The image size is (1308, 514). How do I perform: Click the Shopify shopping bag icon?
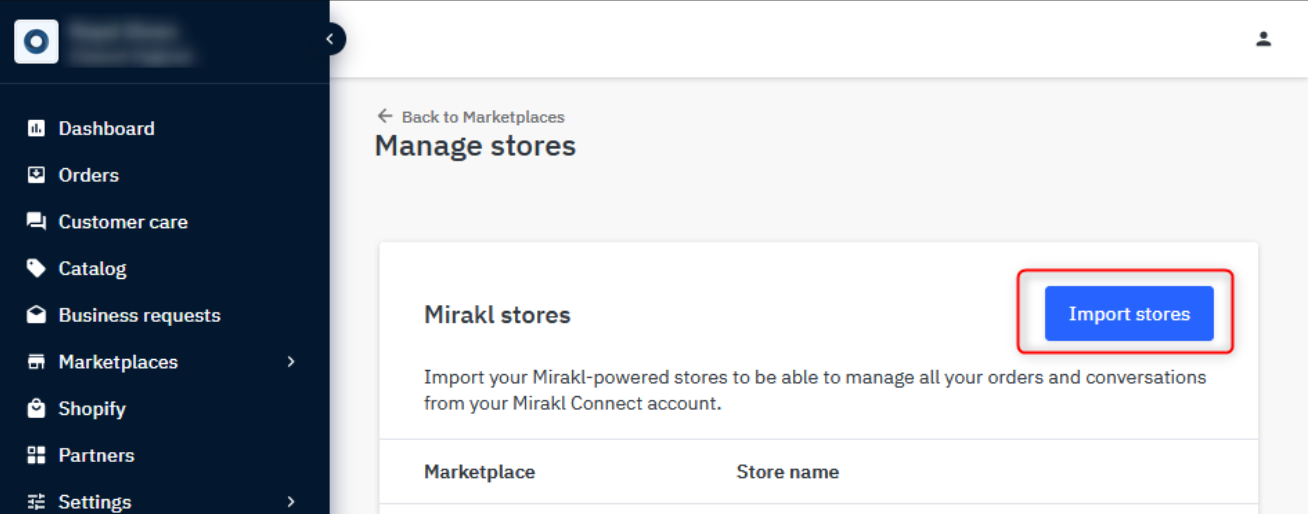tap(36, 408)
